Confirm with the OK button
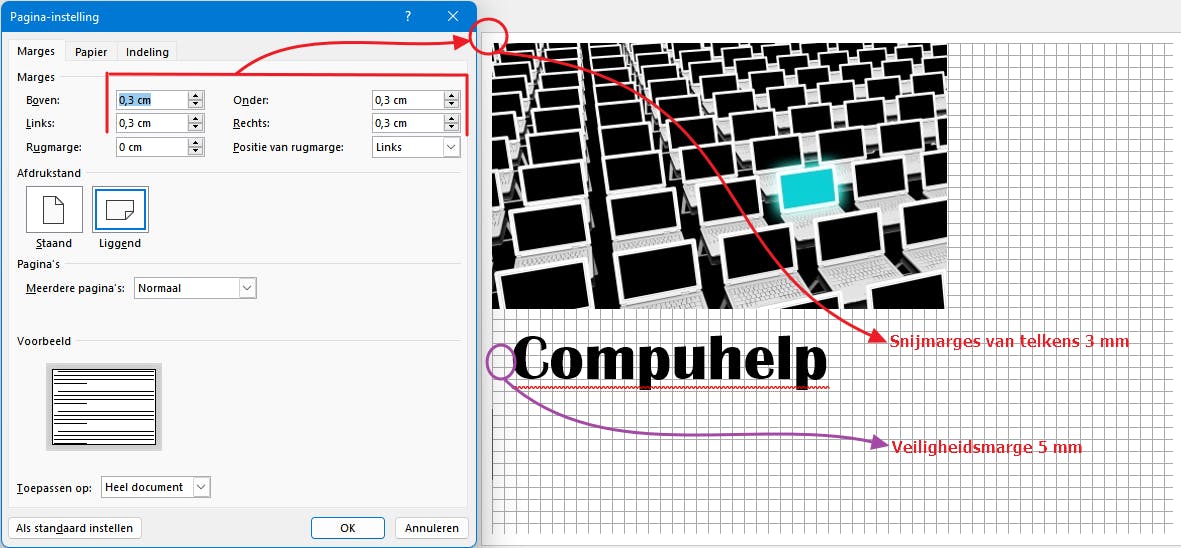This screenshot has height=548, width=1181. pyautogui.click(x=348, y=528)
